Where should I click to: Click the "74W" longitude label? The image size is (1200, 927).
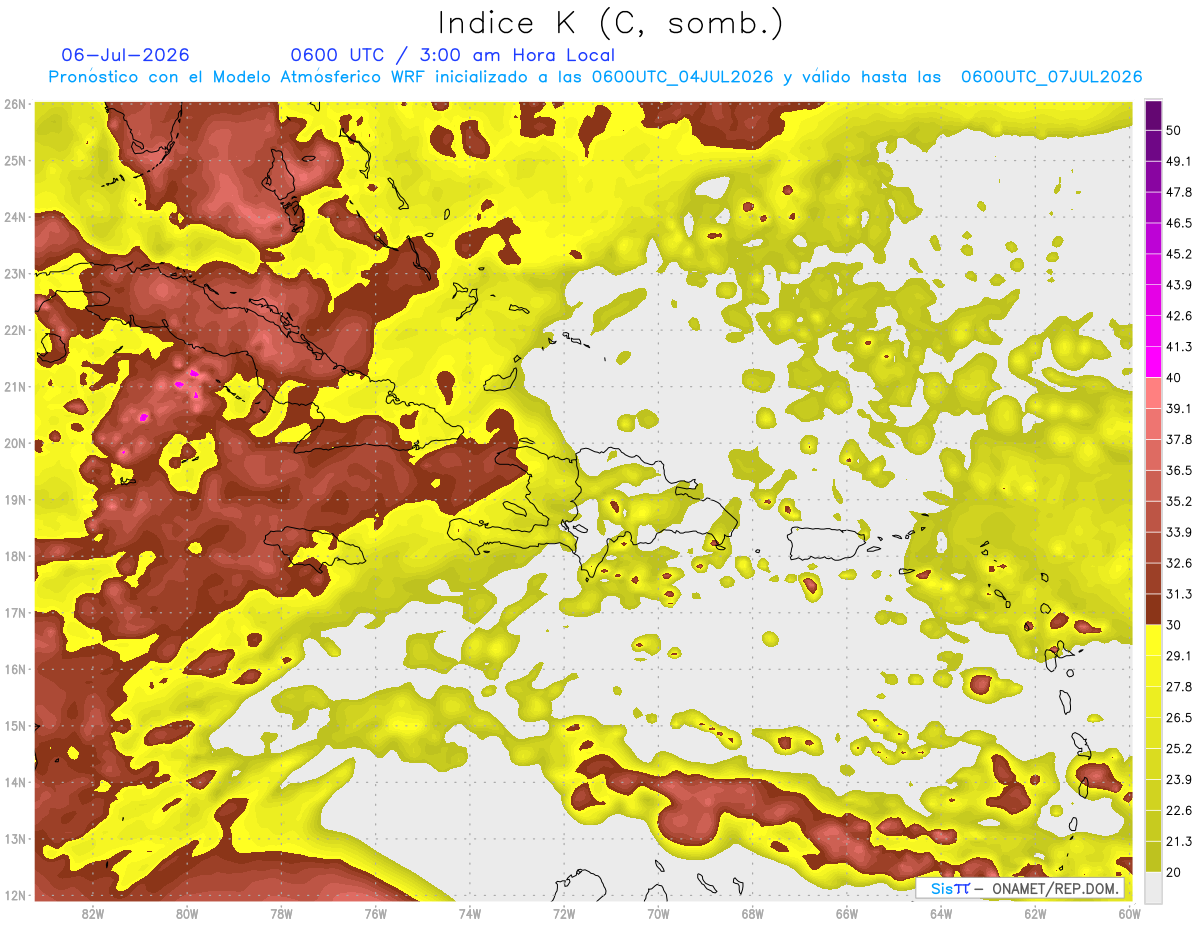470,914
